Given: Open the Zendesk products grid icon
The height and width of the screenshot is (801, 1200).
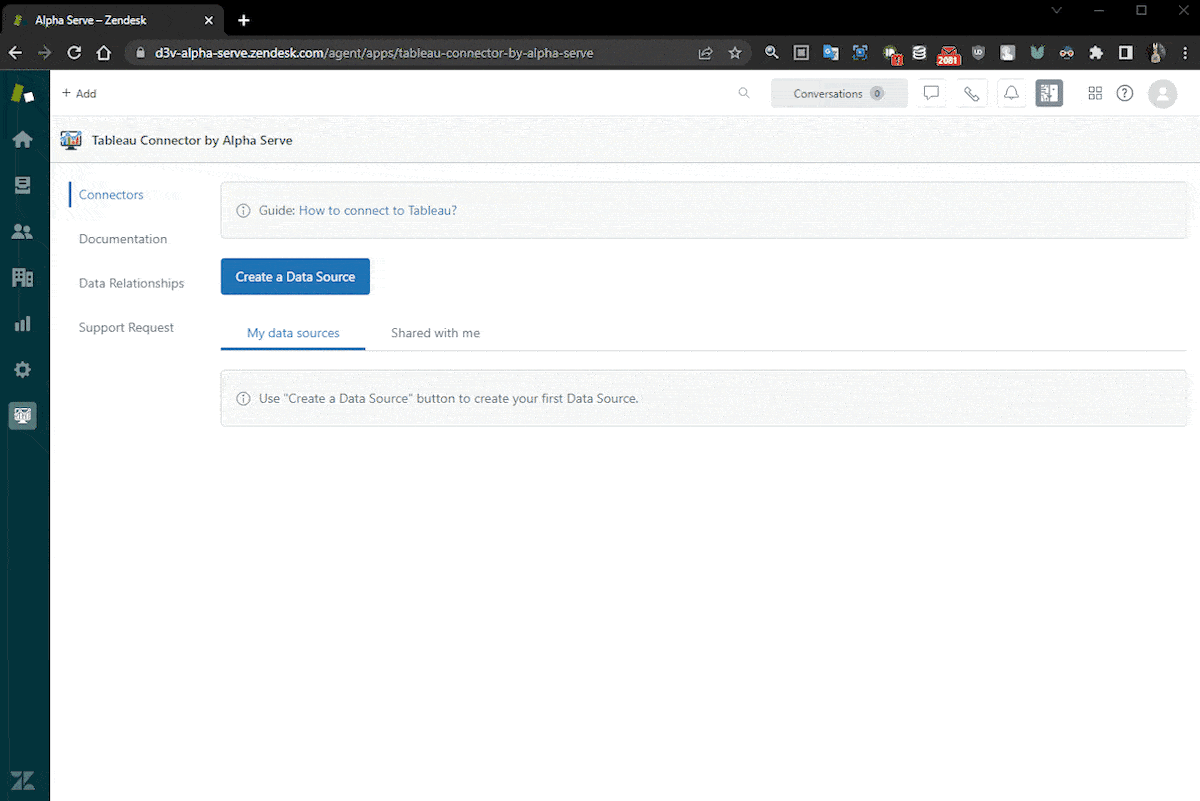Looking at the screenshot, I should click(1095, 93).
